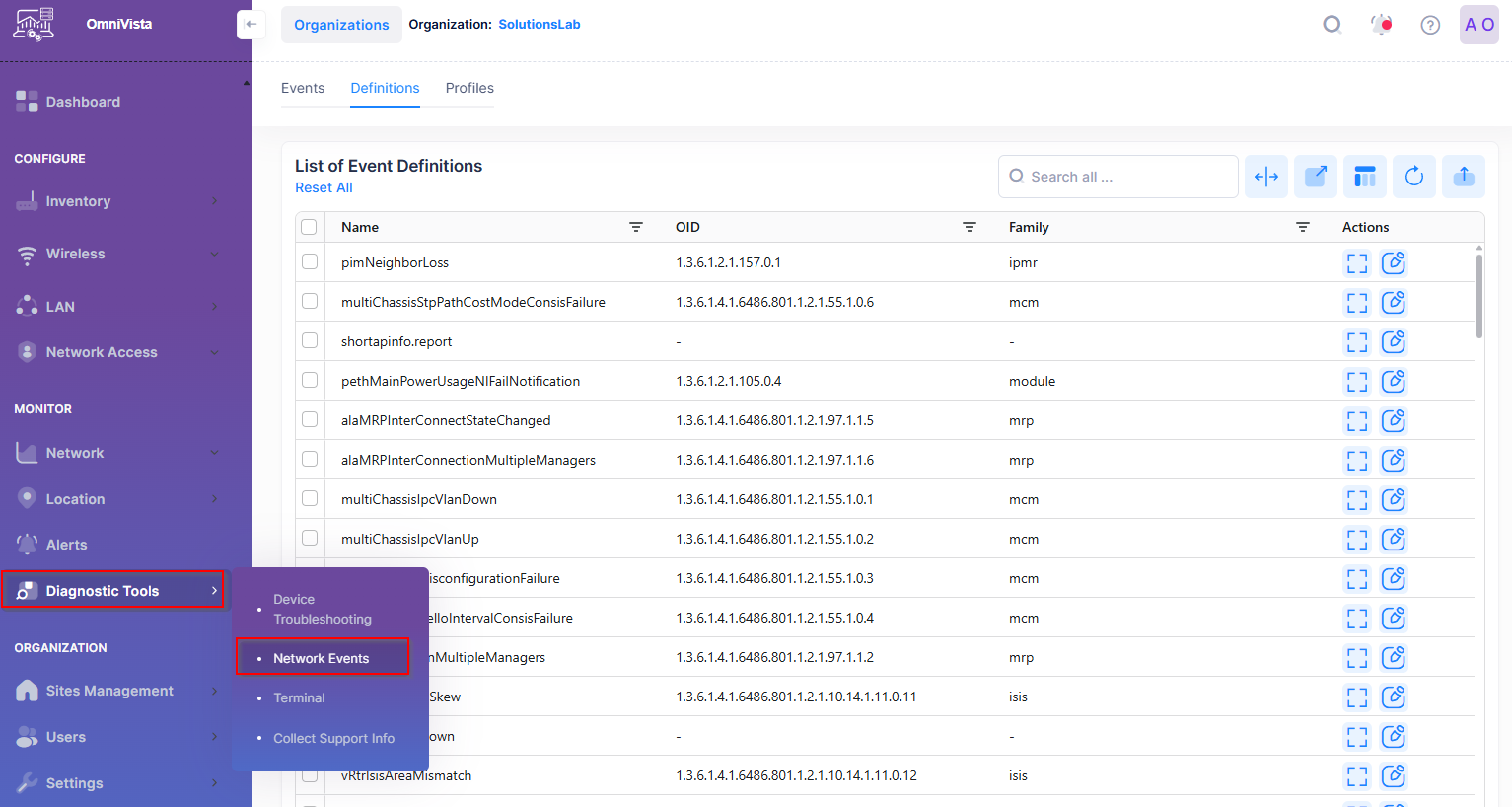Tick the multiChassisIpcVlanDown checkbox
1512x807 pixels.
click(x=310, y=499)
